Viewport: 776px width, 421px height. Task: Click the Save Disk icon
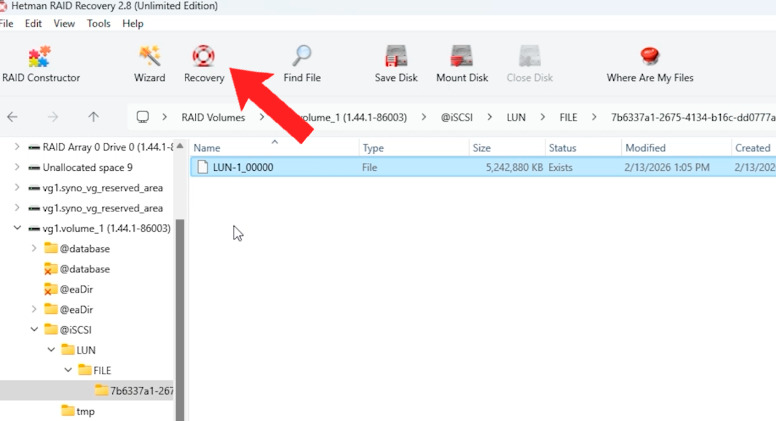[x=396, y=56]
